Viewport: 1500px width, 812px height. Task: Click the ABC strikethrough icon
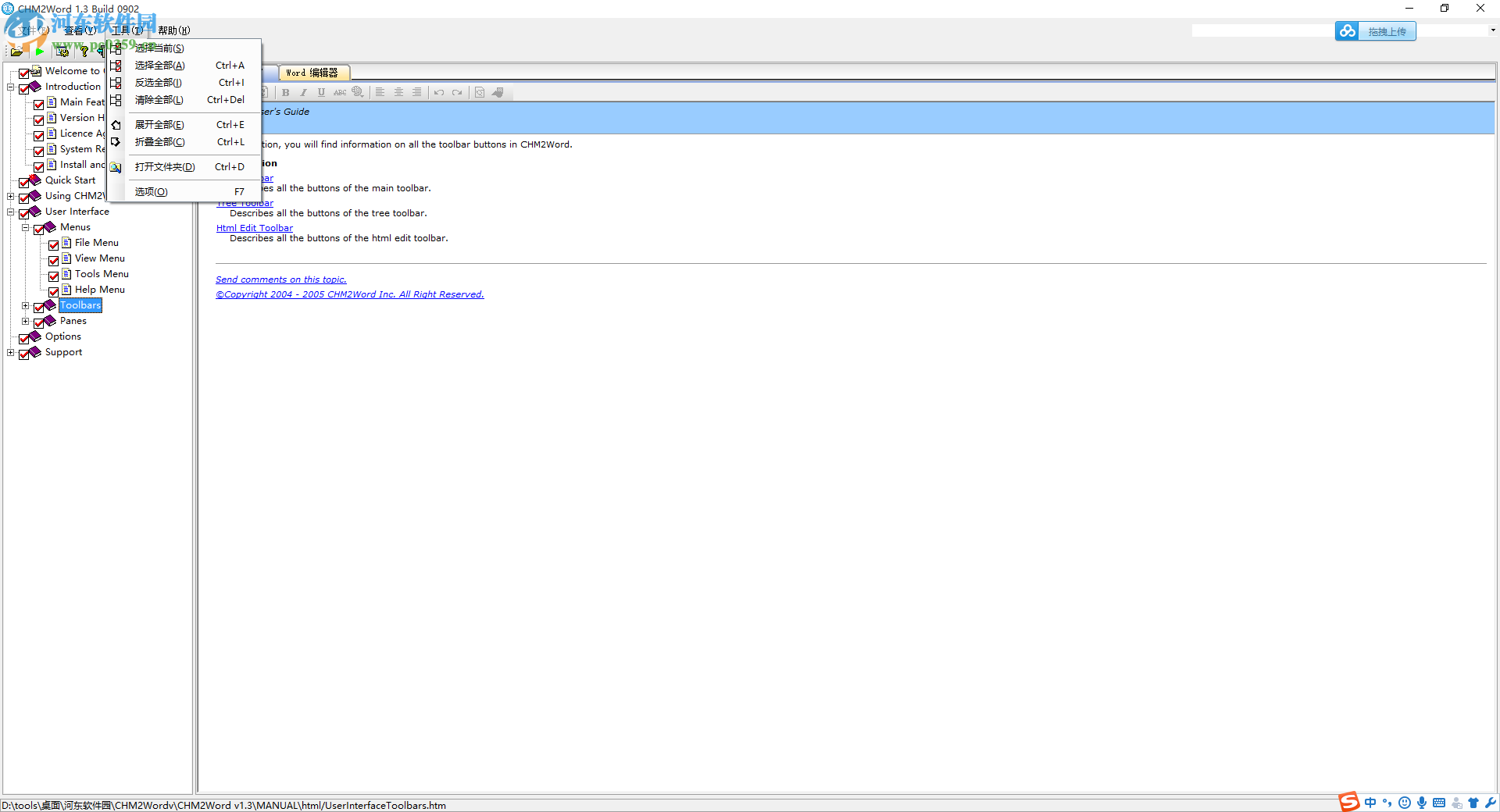click(x=340, y=92)
